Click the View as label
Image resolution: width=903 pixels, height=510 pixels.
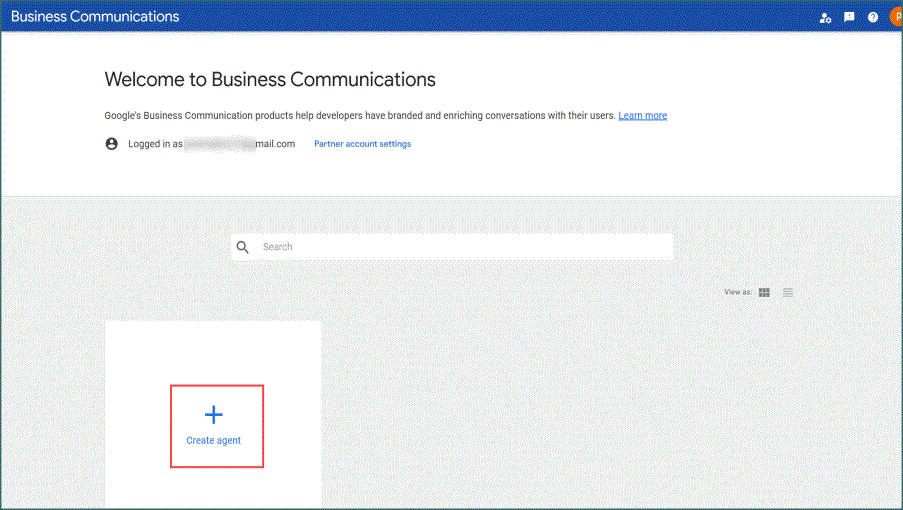coord(737,292)
